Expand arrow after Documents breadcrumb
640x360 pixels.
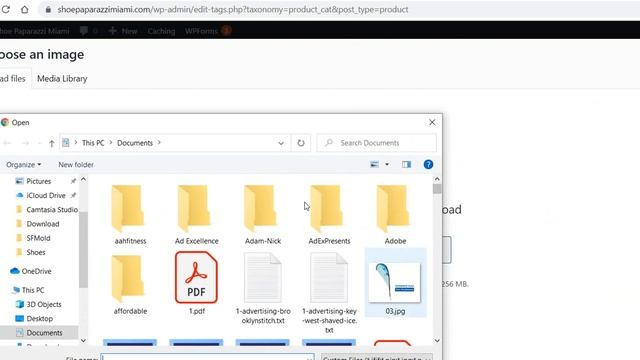click(159, 143)
